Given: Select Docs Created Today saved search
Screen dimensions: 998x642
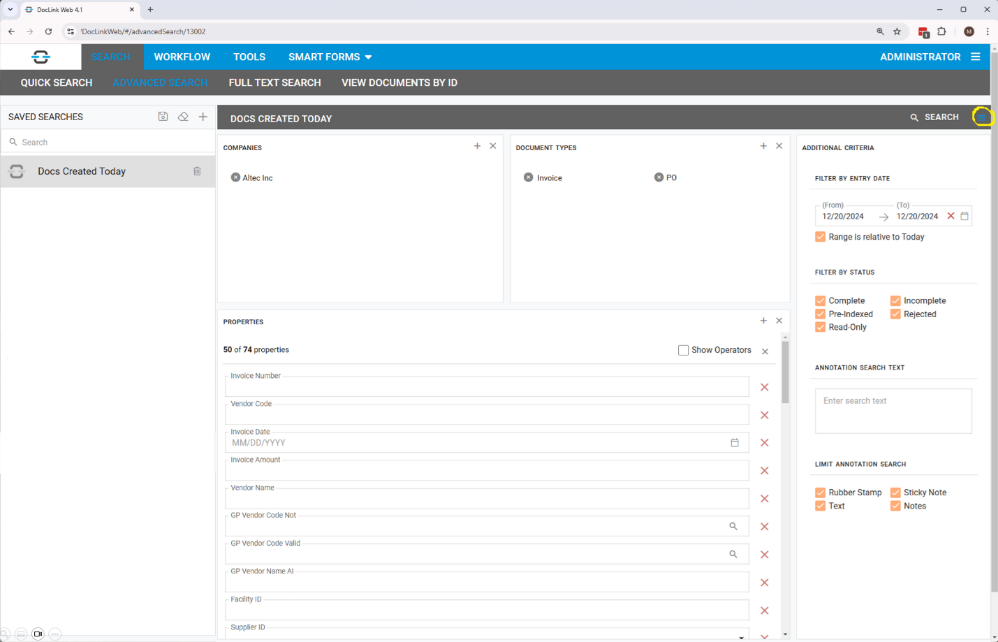Looking at the screenshot, I should pyautogui.click(x=108, y=171).
